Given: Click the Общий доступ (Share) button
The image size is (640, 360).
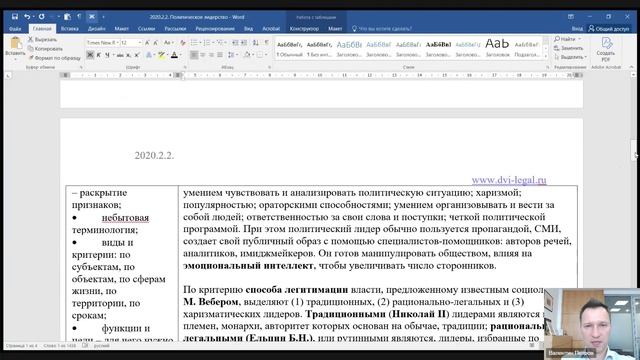Looking at the screenshot, I should 609,29.
